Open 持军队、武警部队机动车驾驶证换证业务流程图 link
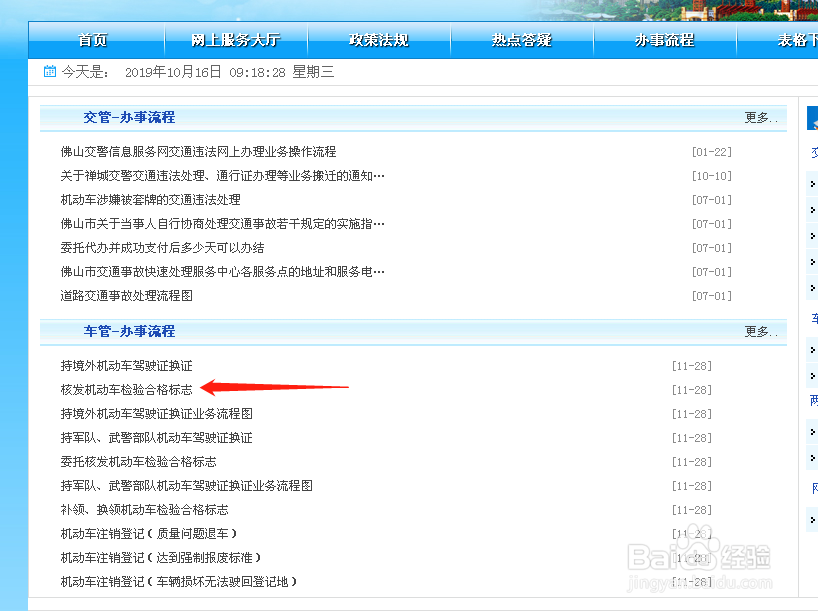 tap(187, 486)
